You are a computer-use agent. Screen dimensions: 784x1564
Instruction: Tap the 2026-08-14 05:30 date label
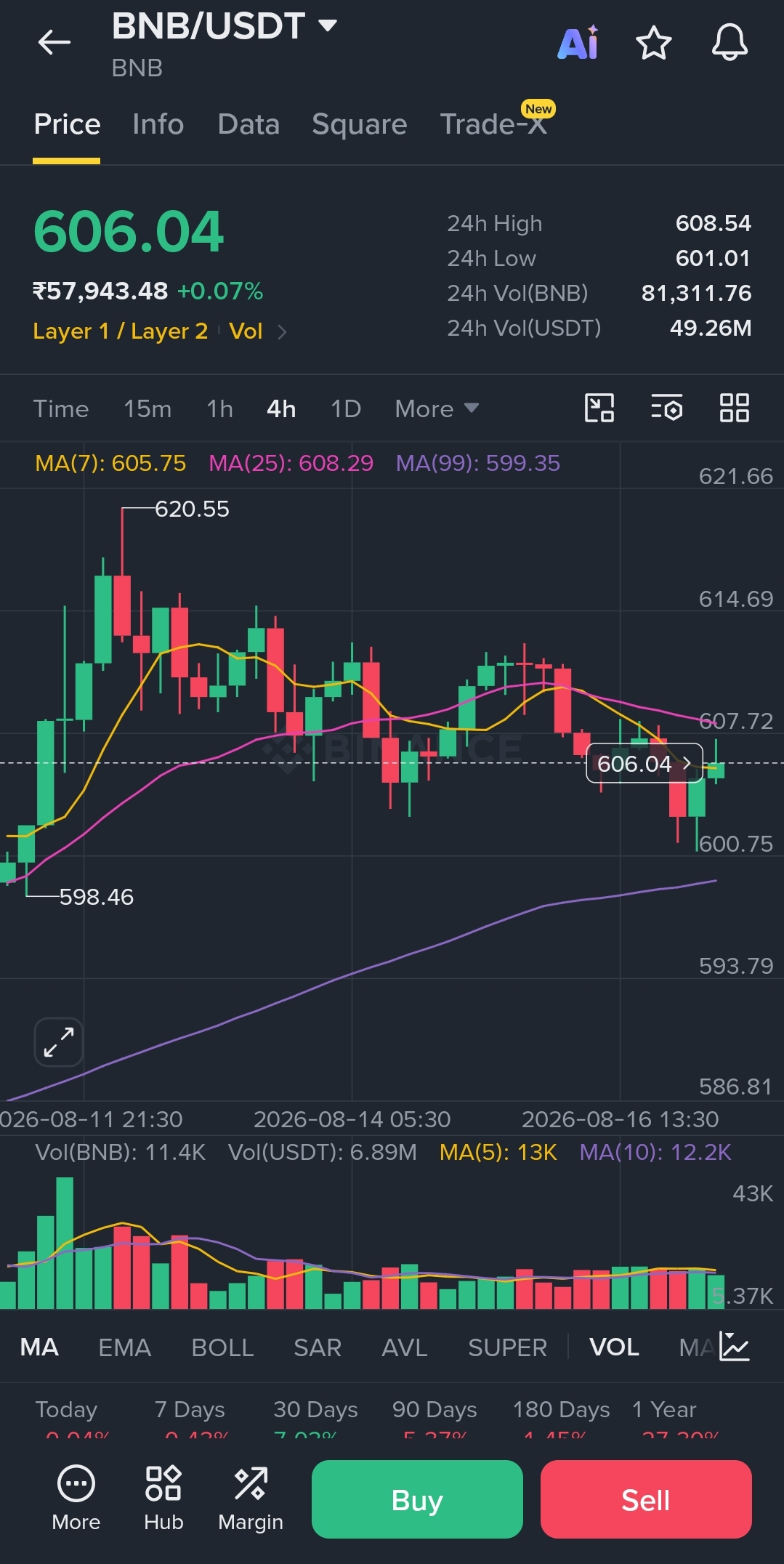tap(352, 1119)
